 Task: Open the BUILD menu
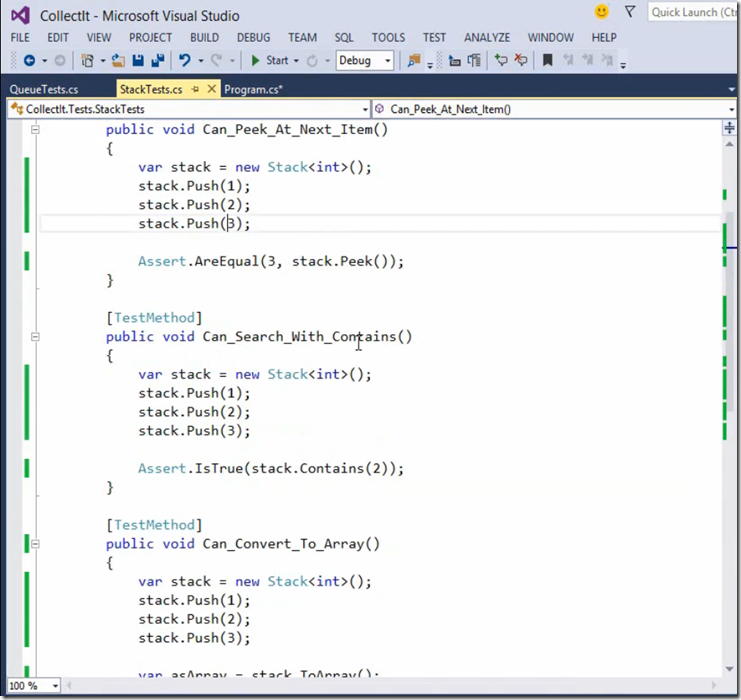[x=204, y=37]
